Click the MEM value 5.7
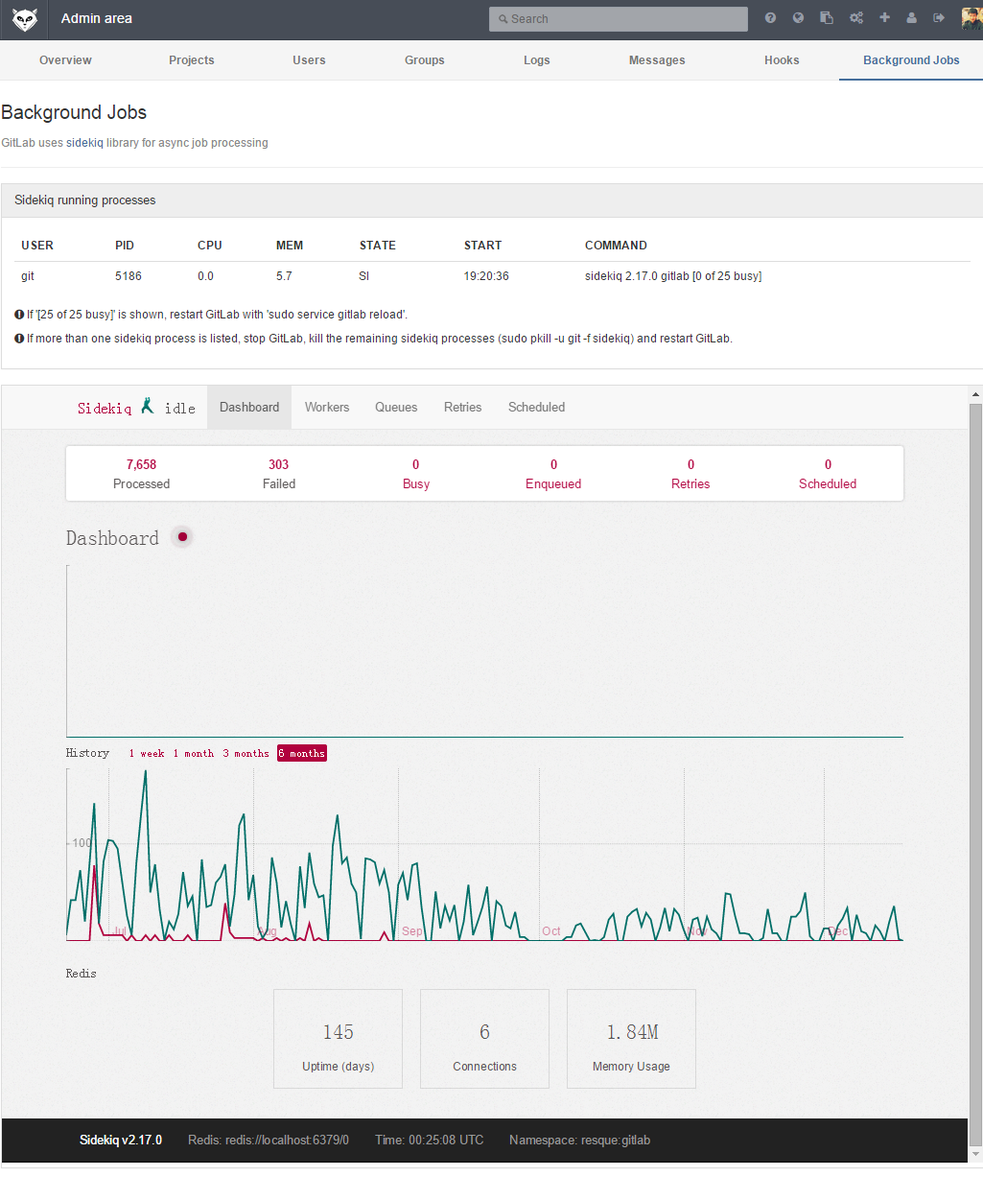The width and height of the screenshot is (983, 1200). 284,276
